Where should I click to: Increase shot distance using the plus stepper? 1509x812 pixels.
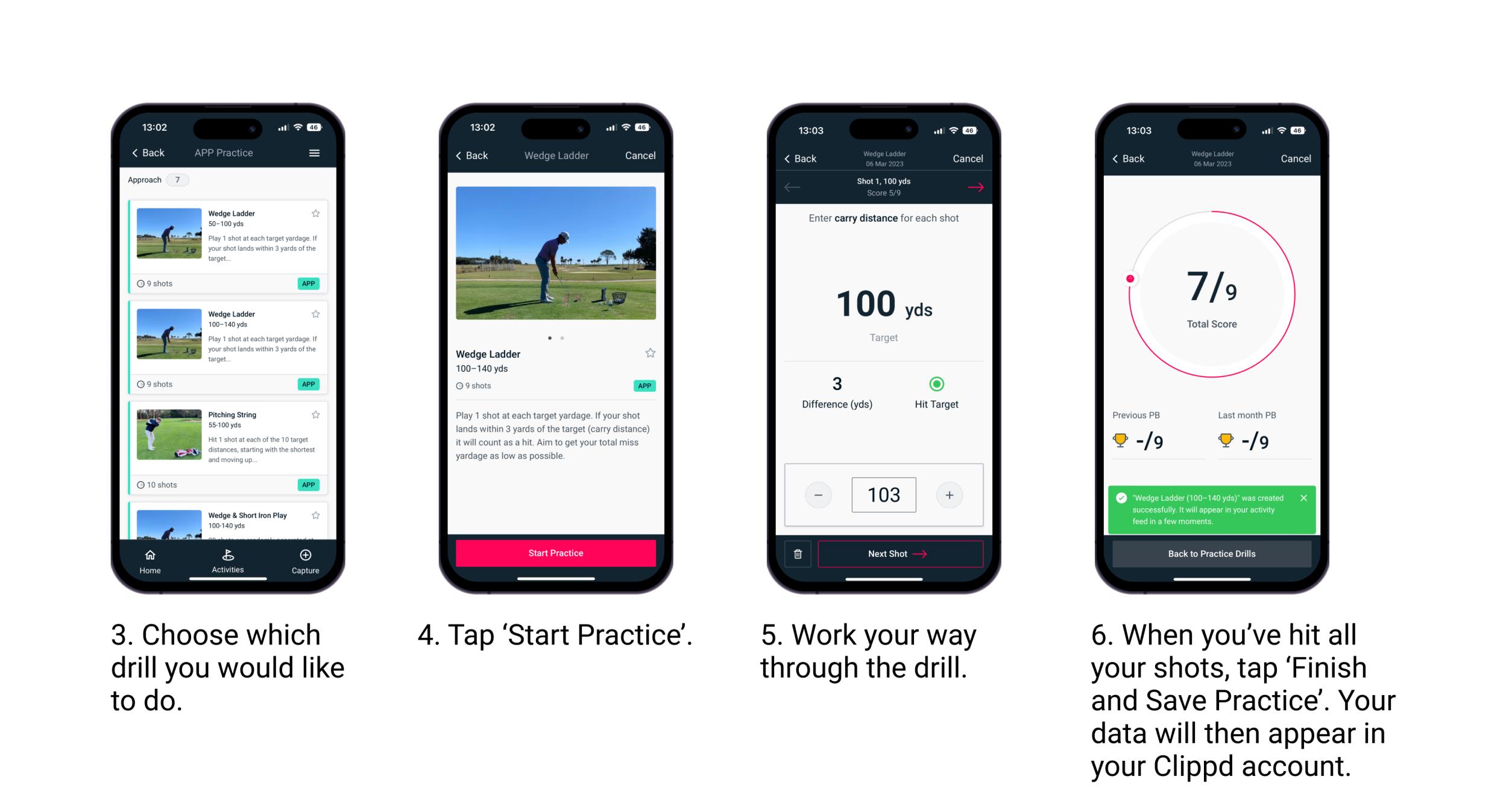(950, 494)
